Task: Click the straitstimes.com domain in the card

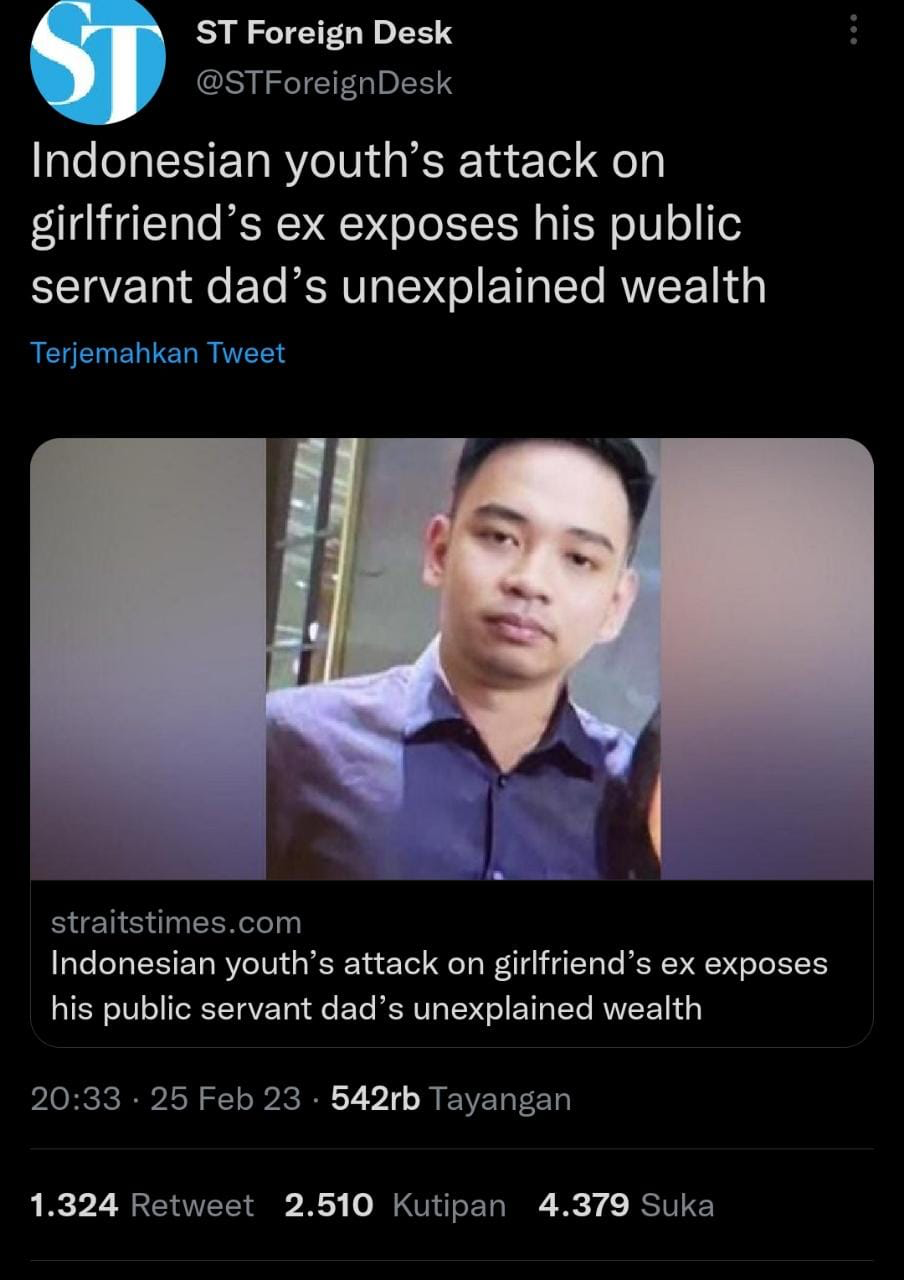Action: 176,921
